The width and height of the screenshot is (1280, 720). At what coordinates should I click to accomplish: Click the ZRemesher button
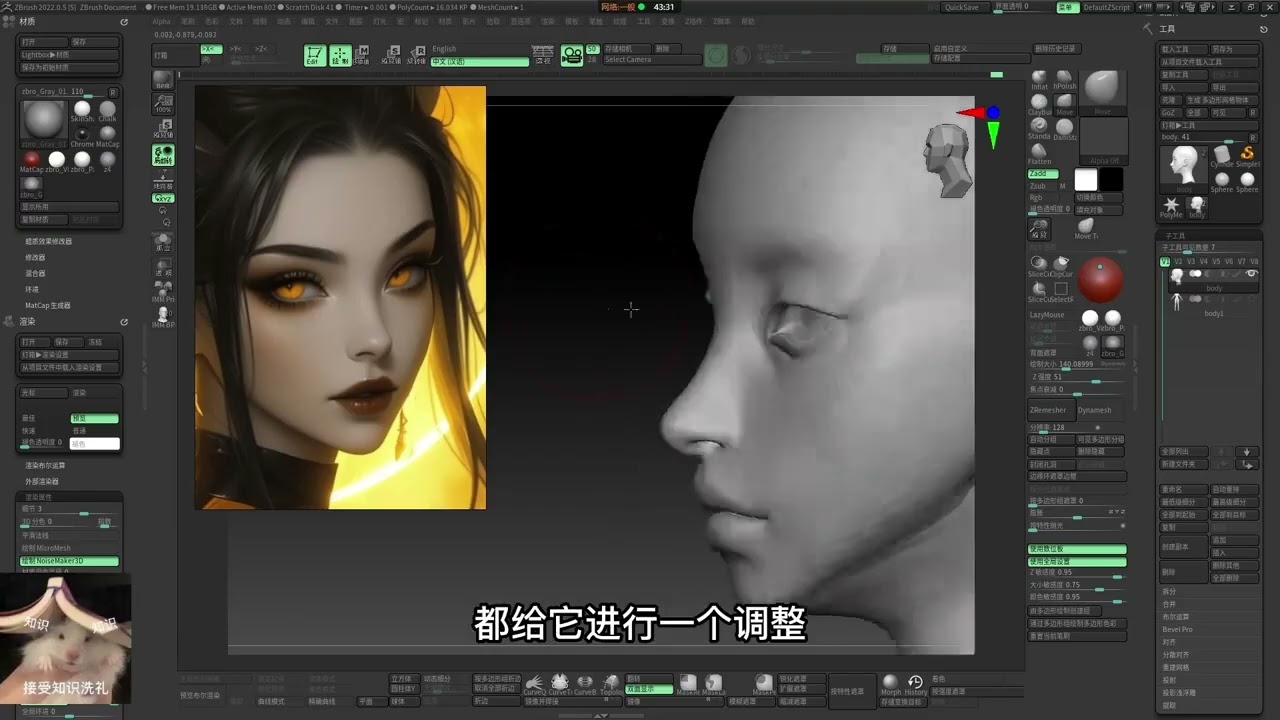(1052, 410)
